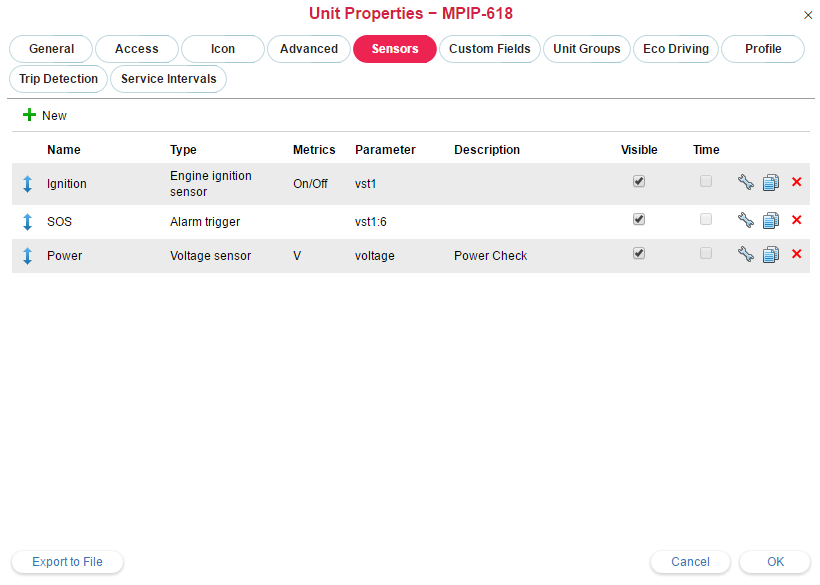Cancel the Unit Properties dialog

pos(690,562)
